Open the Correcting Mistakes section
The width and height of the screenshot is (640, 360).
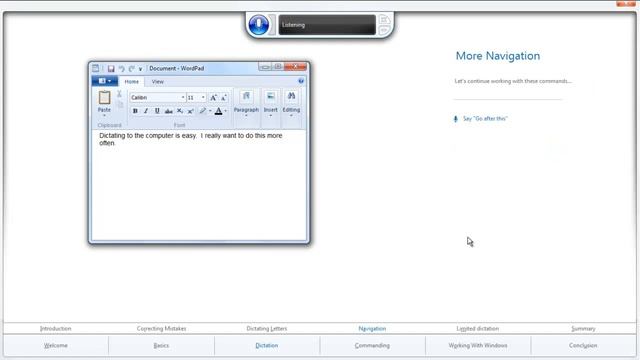(161, 329)
